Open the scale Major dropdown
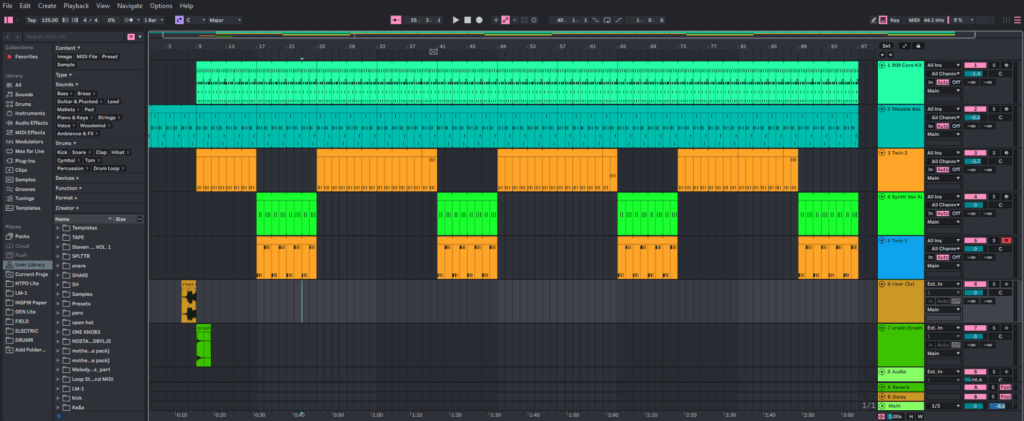This screenshot has height=421, width=1024. pos(223,19)
